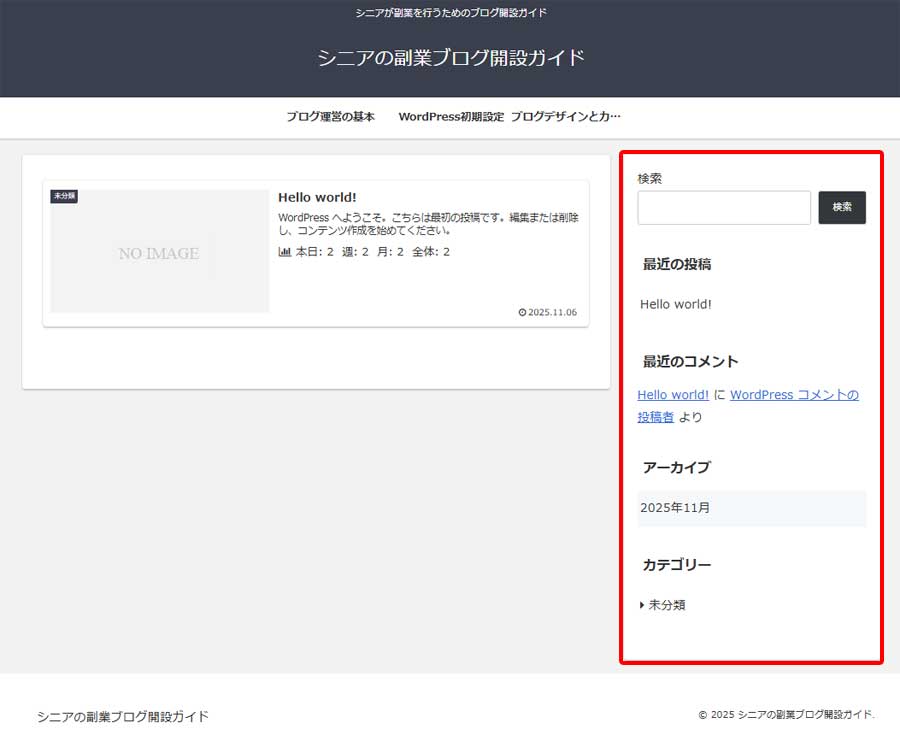Open the Hello world! post title

click(x=317, y=197)
